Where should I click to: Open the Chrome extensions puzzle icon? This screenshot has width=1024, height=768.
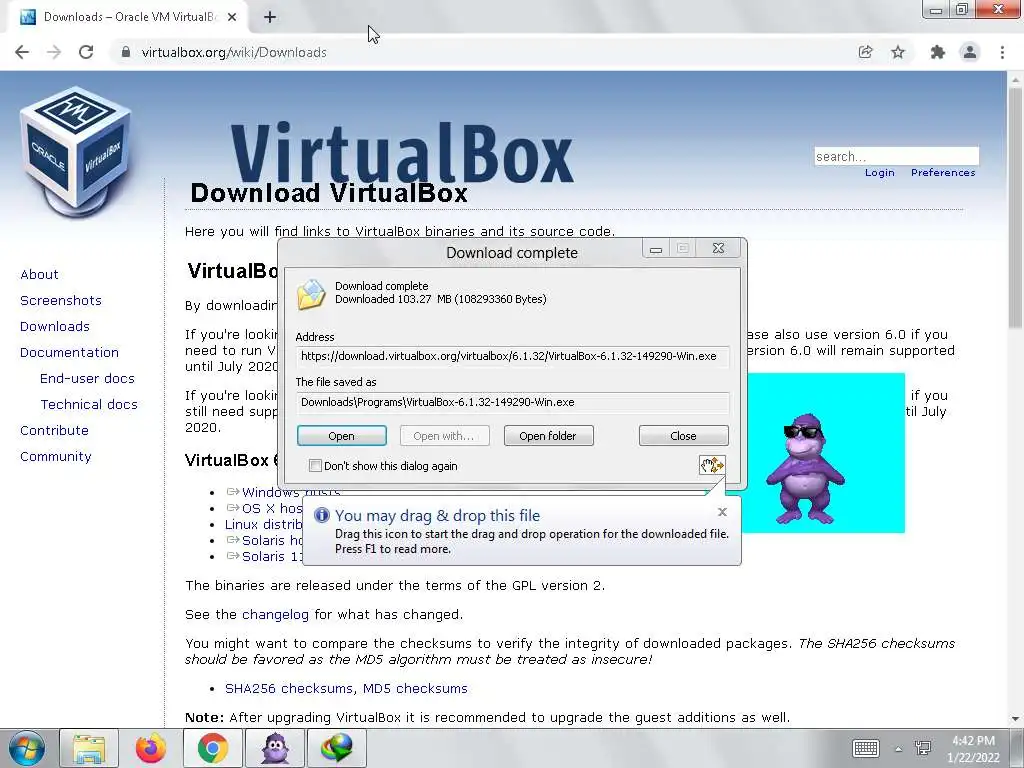pos(938,52)
